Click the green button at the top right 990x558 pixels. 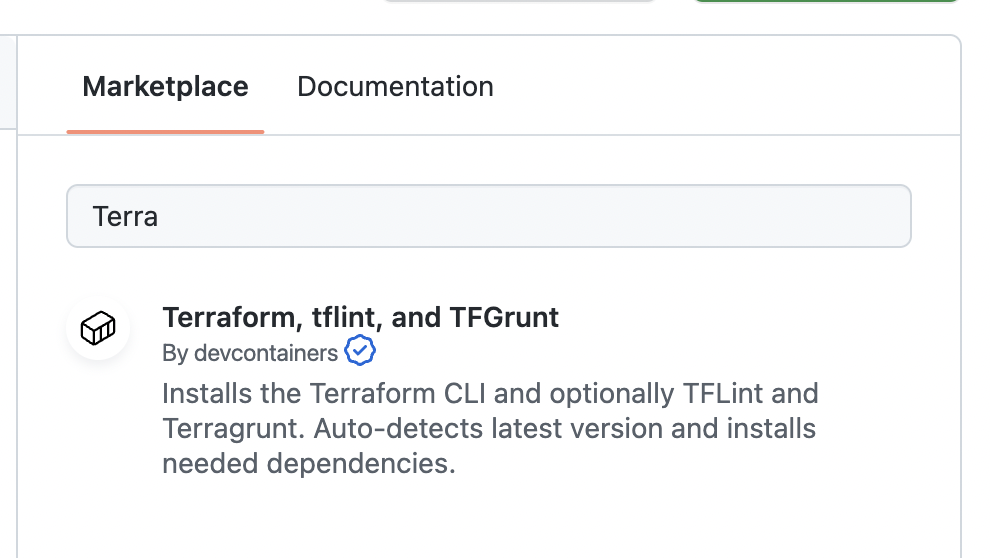(826, 1)
